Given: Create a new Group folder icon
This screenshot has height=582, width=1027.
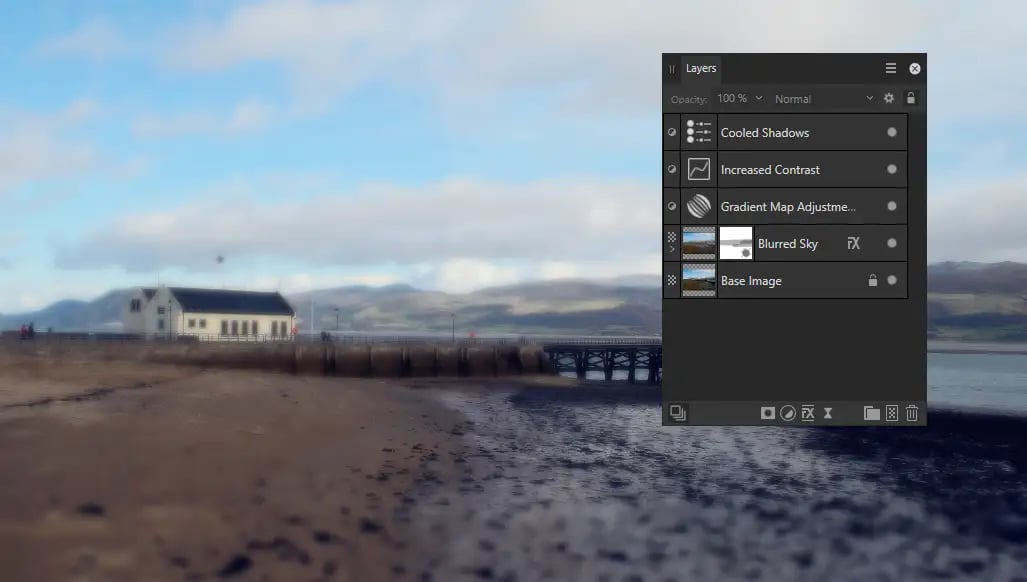Looking at the screenshot, I should tap(872, 413).
